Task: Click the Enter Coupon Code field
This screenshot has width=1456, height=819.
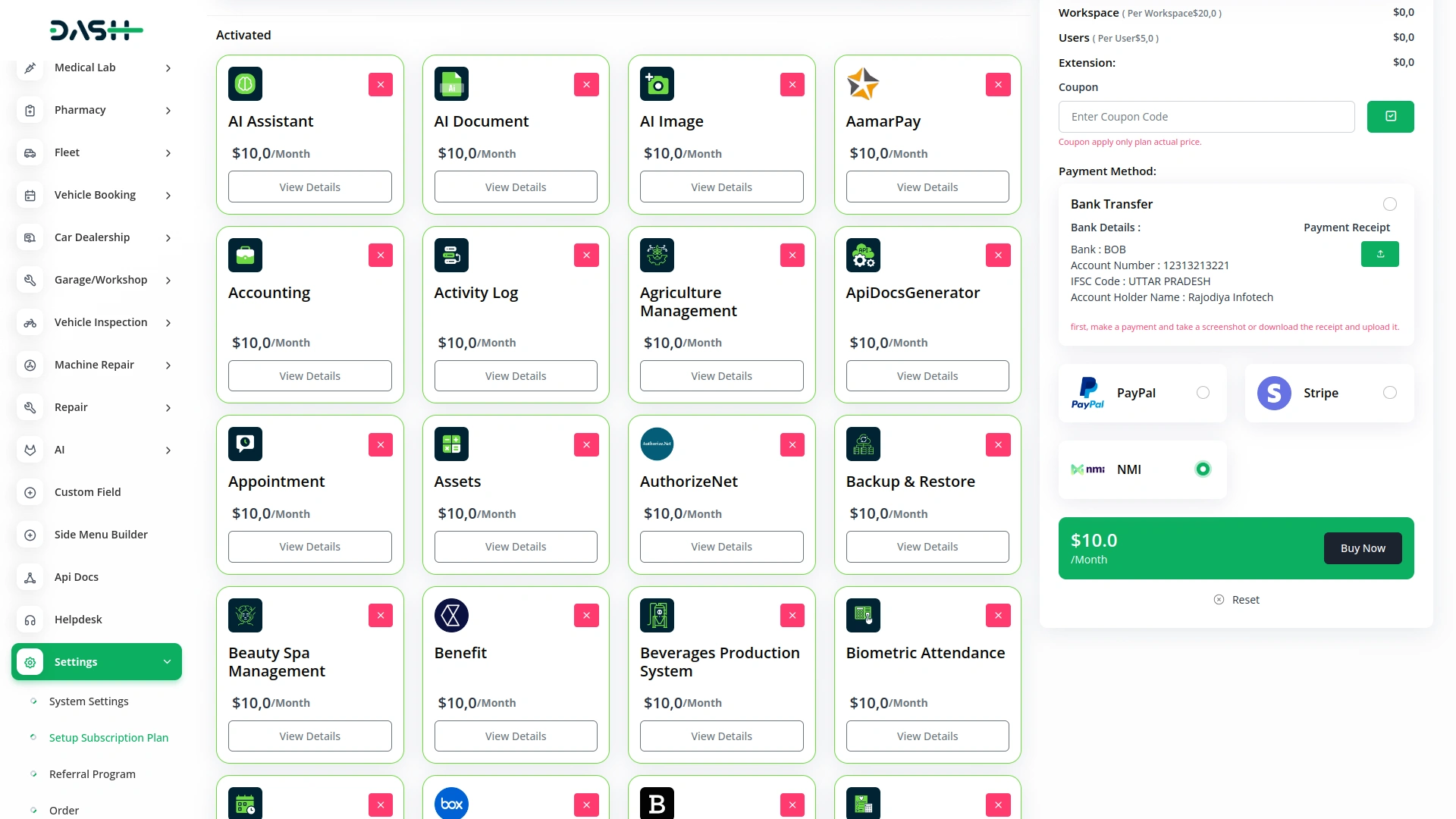Action: coord(1206,117)
